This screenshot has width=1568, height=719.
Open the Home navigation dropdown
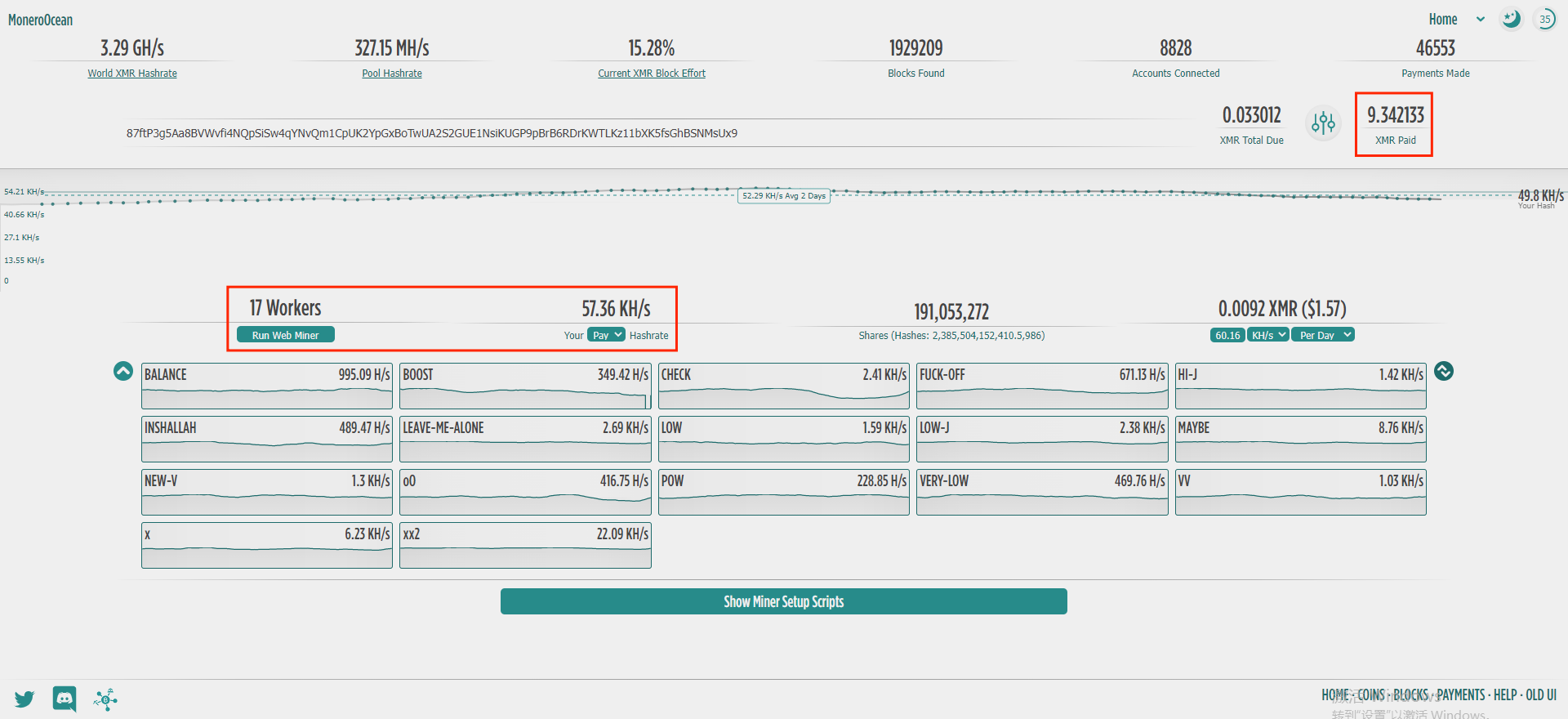coord(1456,19)
